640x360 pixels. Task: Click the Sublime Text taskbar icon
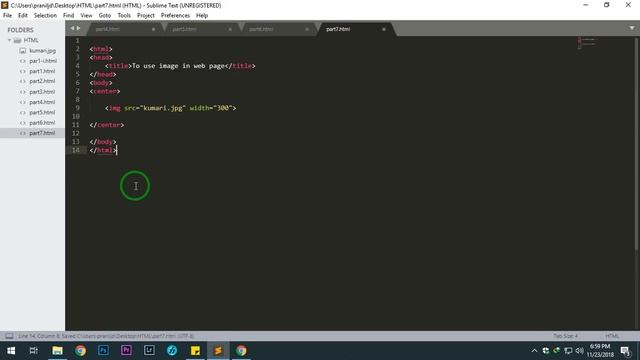[218, 351]
